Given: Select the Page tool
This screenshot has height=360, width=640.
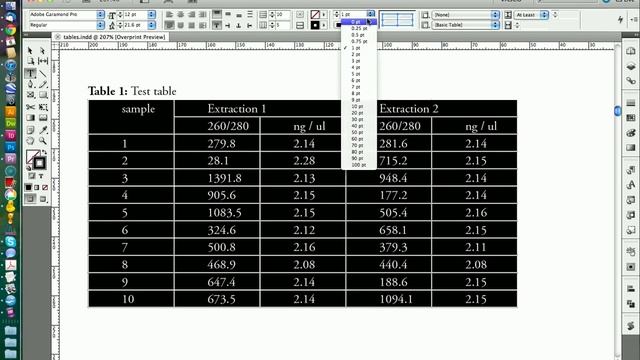Looking at the screenshot, I should click(30, 61).
